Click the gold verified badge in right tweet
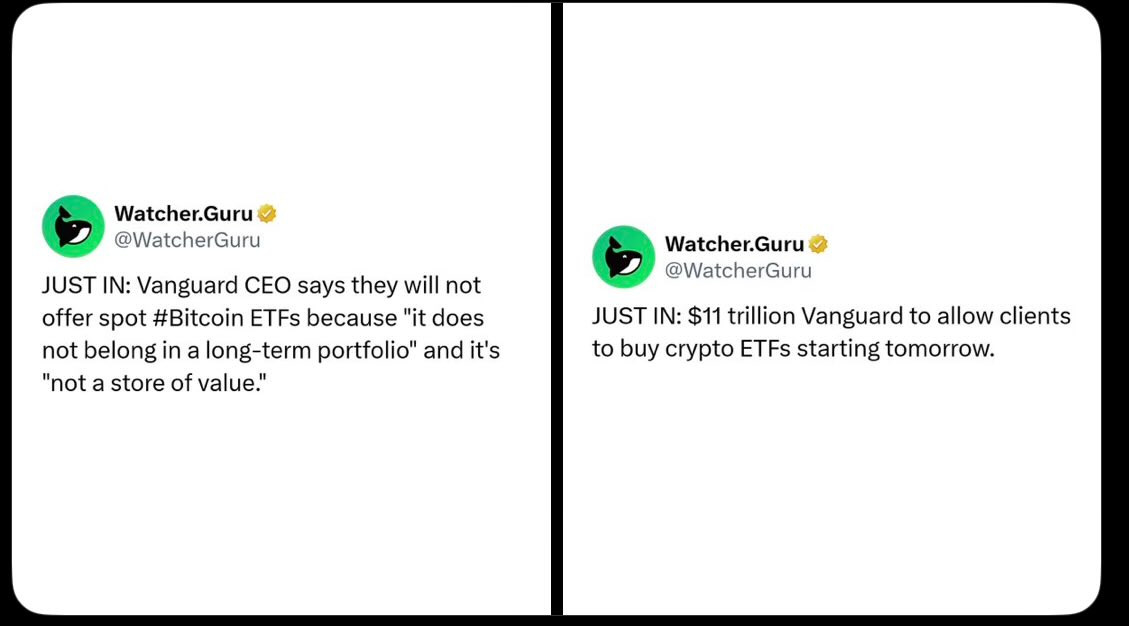Screen dimensions: 1129x626 (818, 244)
